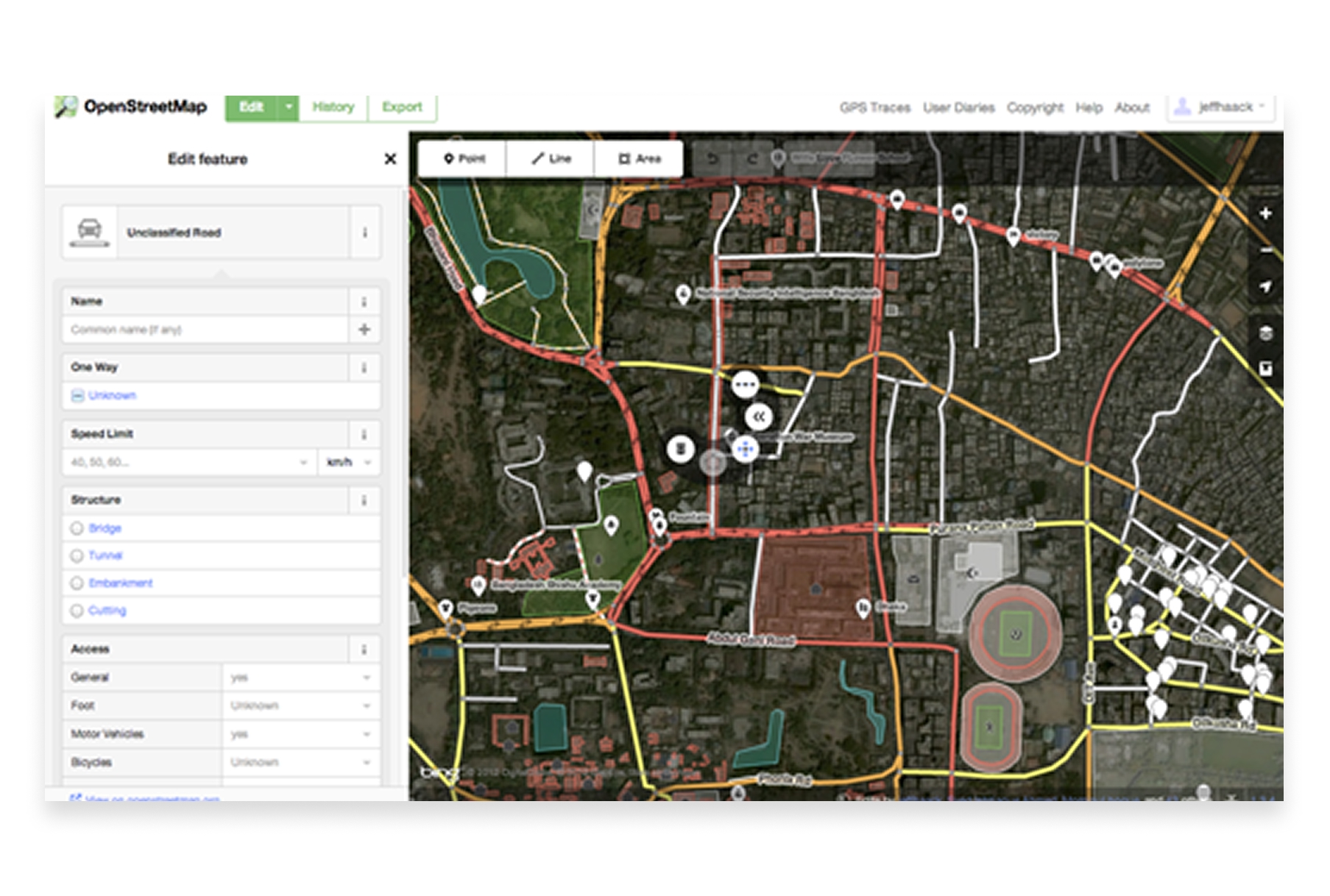
Task: Select the Tunnel structure option
Action: tap(103, 555)
